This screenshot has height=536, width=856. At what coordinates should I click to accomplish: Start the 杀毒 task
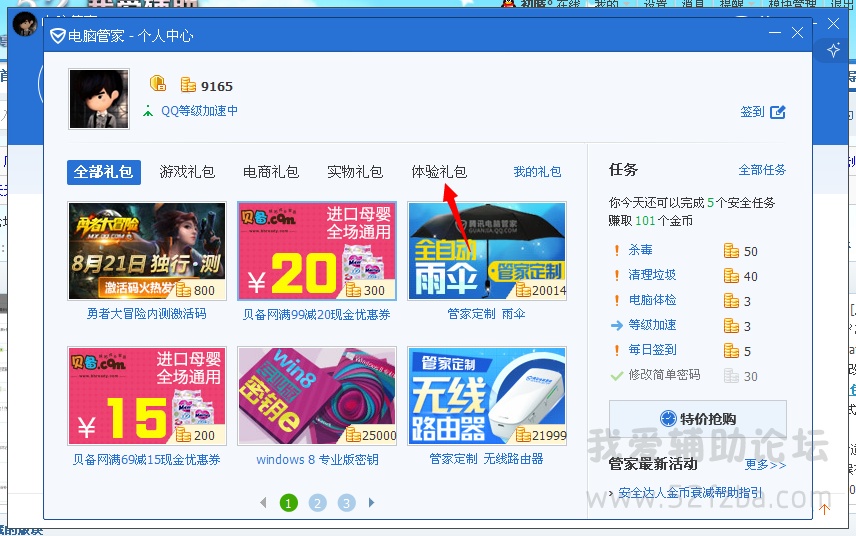(x=640, y=250)
